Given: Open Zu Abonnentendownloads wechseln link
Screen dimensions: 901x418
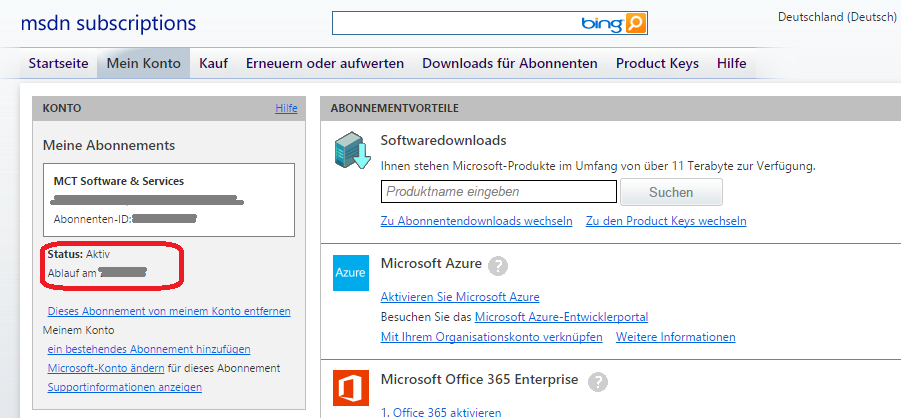Looking at the screenshot, I should (x=476, y=221).
